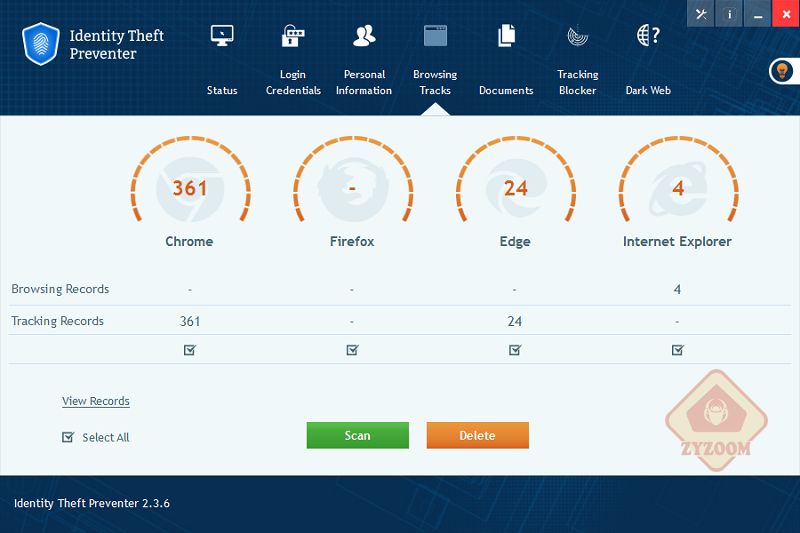Switch to the Documents tab label
The image size is (800, 533).
(506, 90)
